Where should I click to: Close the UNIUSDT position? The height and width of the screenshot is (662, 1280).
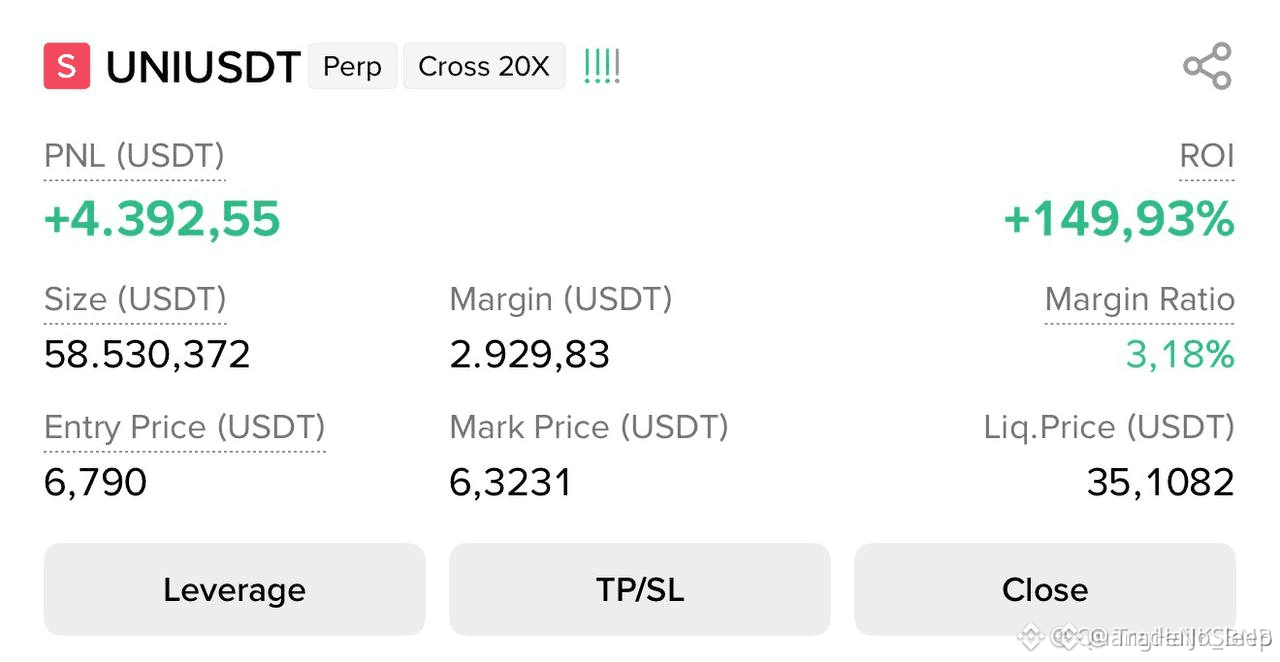tap(1045, 589)
